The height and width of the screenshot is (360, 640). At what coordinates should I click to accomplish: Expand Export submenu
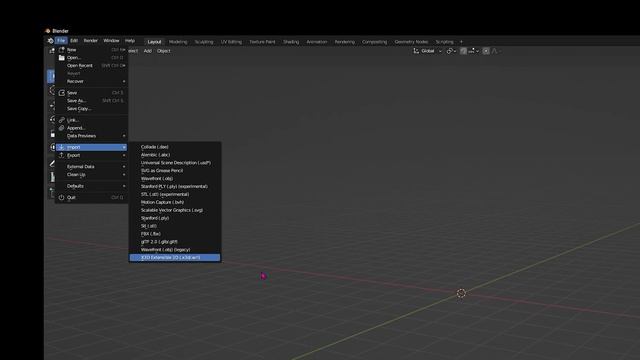click(x=91, y=155)
